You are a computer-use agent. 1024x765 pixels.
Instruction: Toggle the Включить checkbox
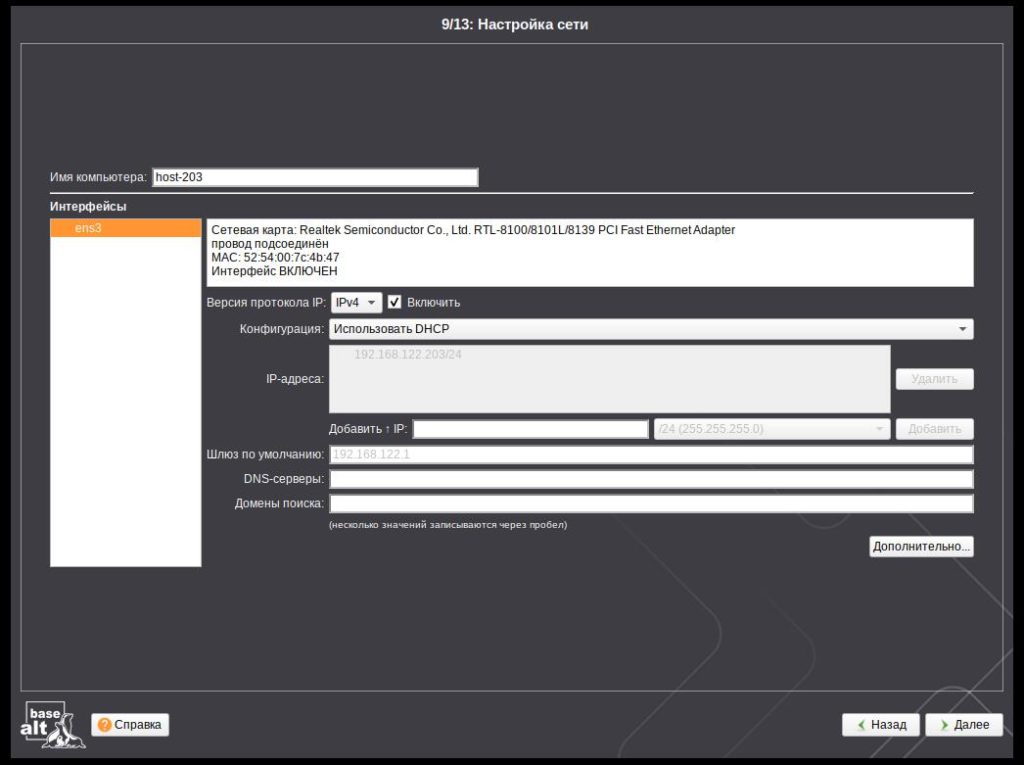pos(395,302)
